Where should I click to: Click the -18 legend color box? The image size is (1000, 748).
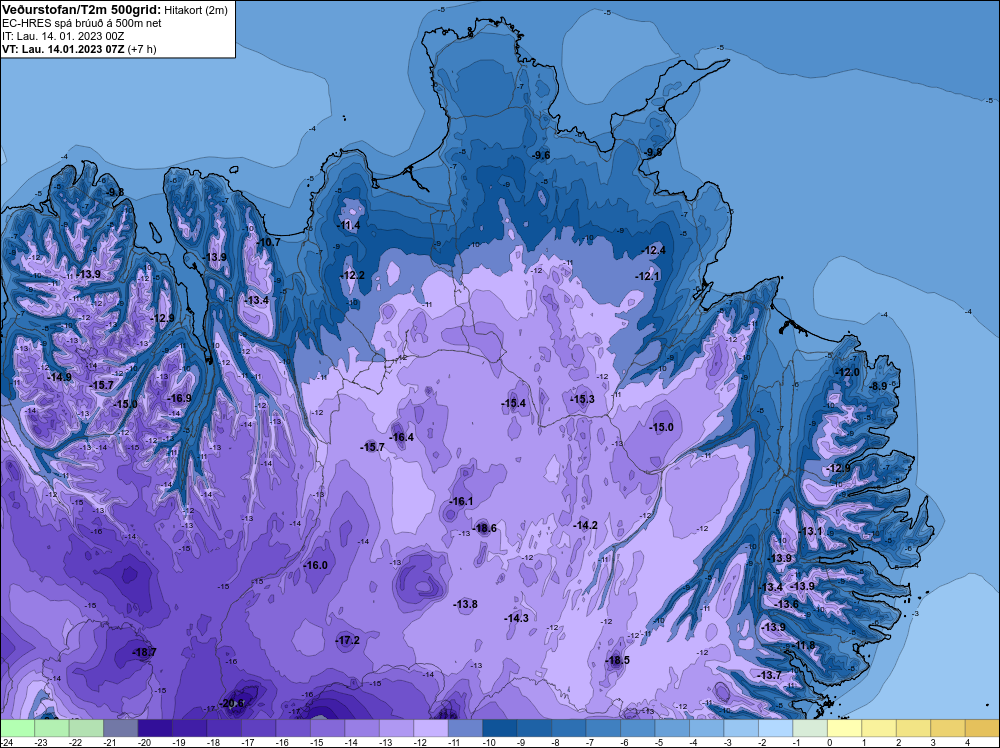pos(224,728)
